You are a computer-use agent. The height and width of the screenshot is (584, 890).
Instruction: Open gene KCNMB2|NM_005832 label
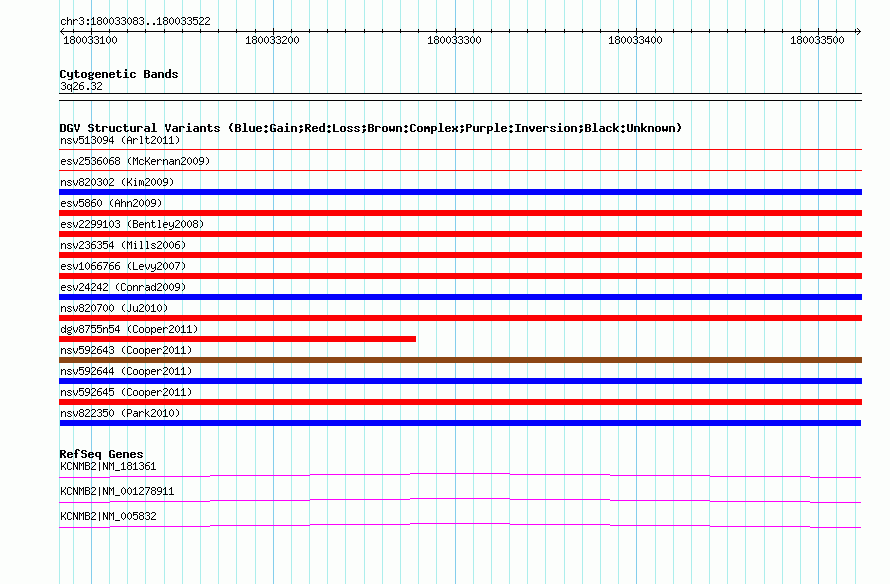coord(108,516)
